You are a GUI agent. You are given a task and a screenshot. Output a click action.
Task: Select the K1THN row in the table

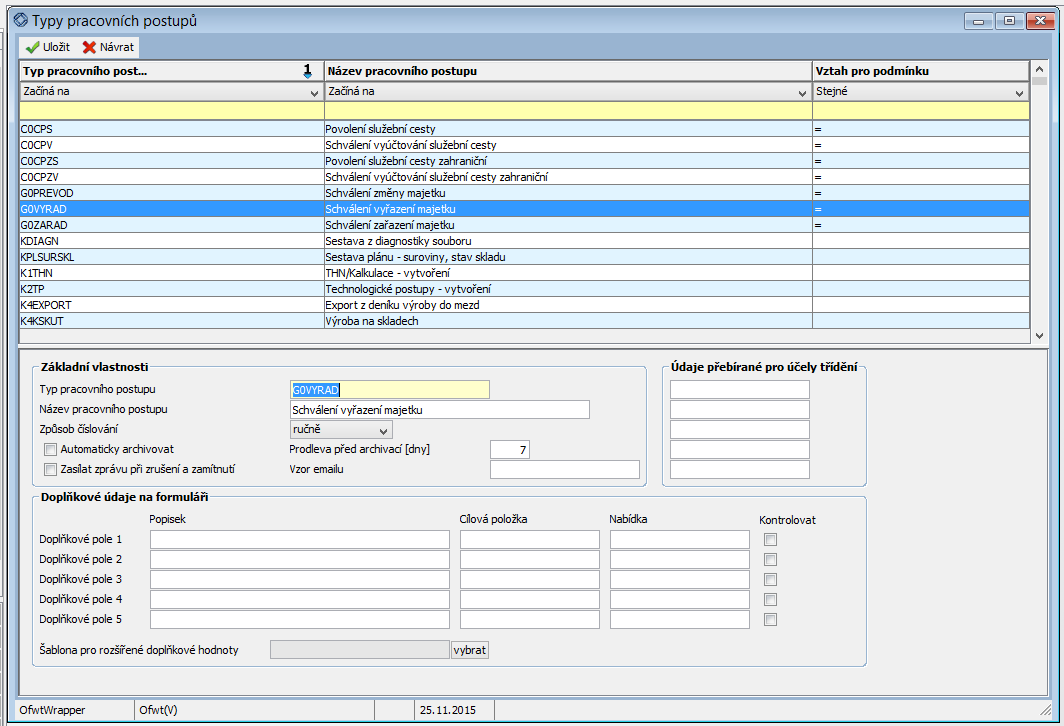[170, 273]
